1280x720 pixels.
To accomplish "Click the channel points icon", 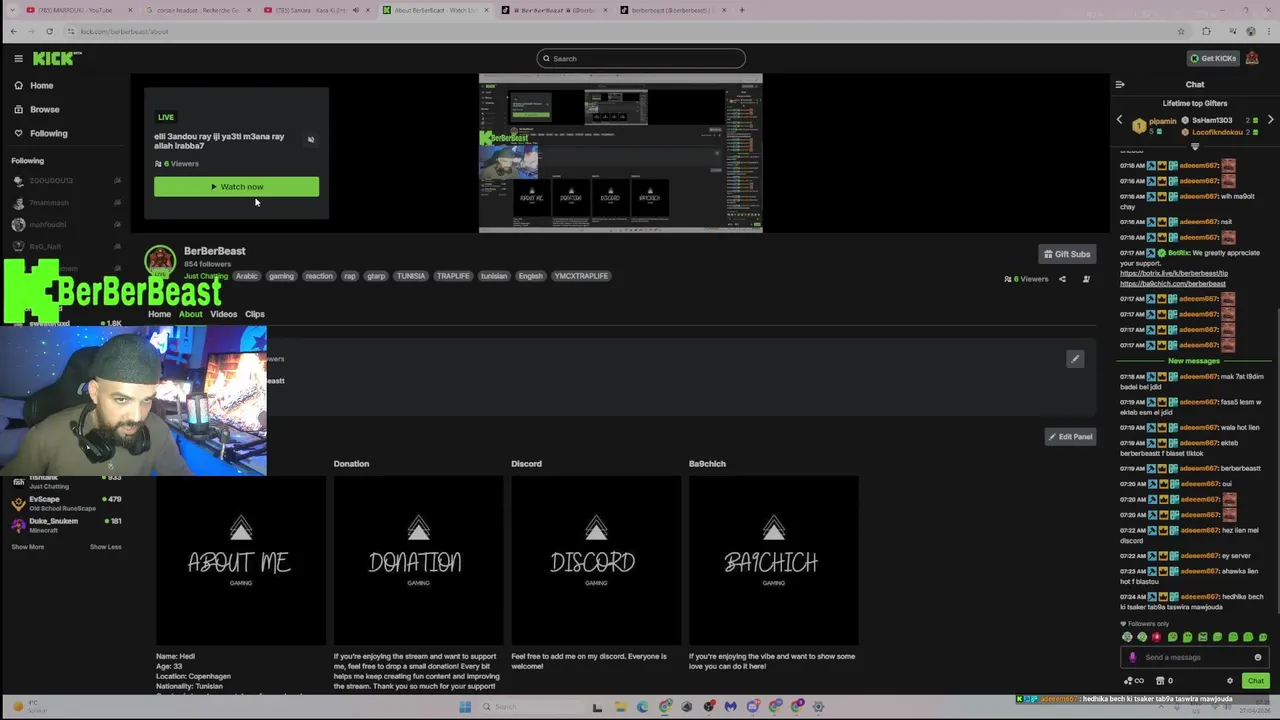I will pyautogui.click(x=1135, y=681).
